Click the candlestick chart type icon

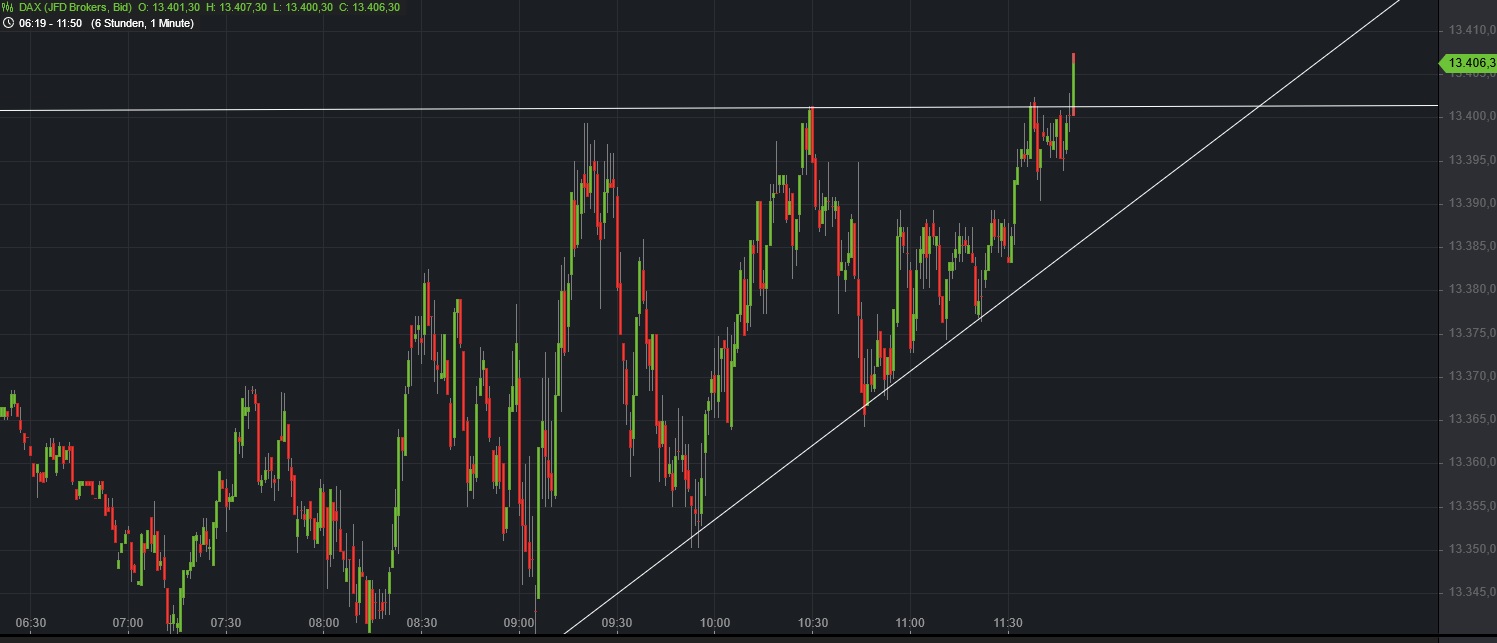pos(8,8)
